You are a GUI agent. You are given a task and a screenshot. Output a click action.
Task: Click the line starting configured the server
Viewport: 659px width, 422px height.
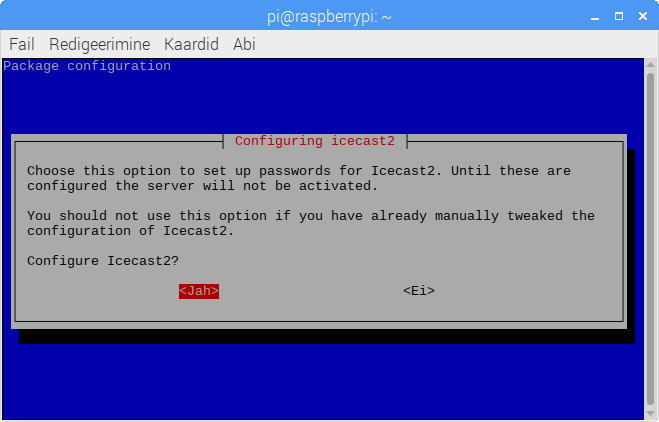pyautogui.click(x=203, y=186)
